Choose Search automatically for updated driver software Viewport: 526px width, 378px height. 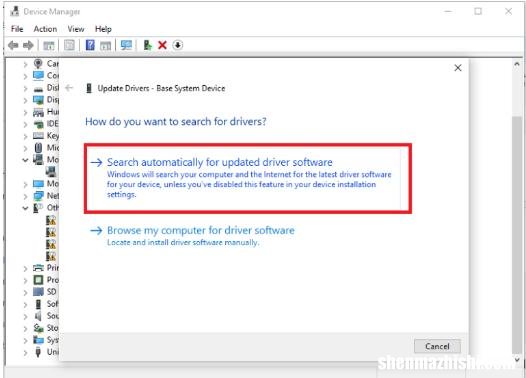tap(248, 178)
